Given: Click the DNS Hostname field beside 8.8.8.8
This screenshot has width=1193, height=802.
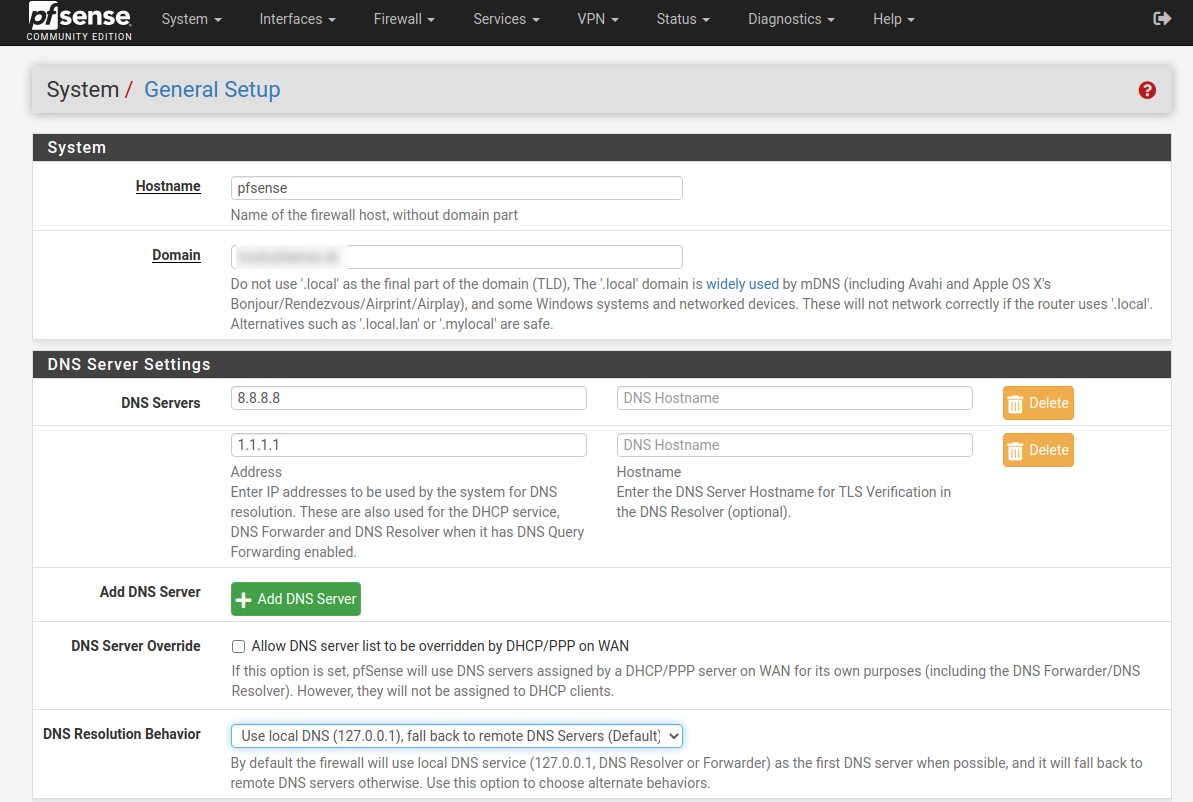Looking at the screenshot, I should pos(794,398).
